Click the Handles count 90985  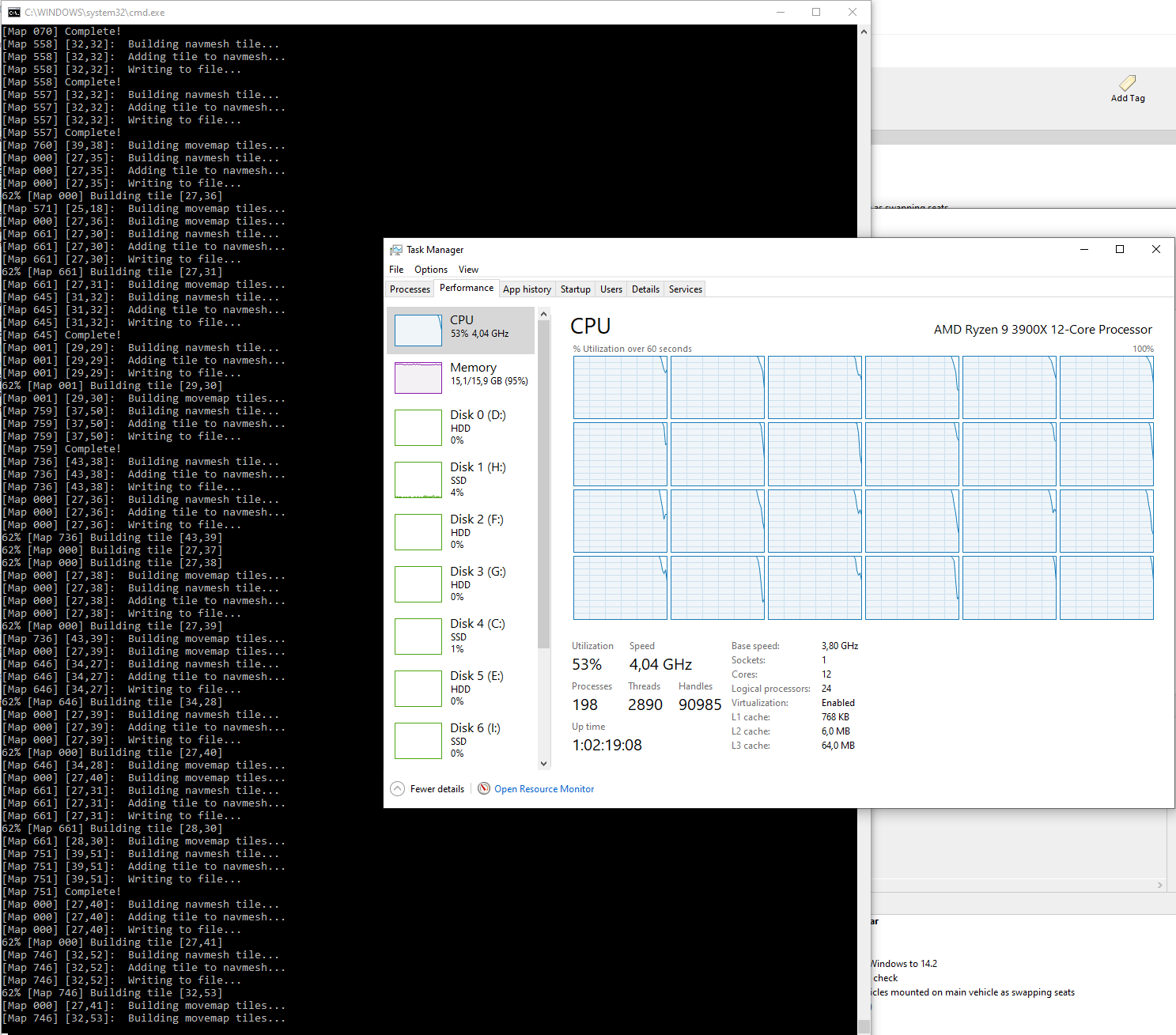(700, 704)
